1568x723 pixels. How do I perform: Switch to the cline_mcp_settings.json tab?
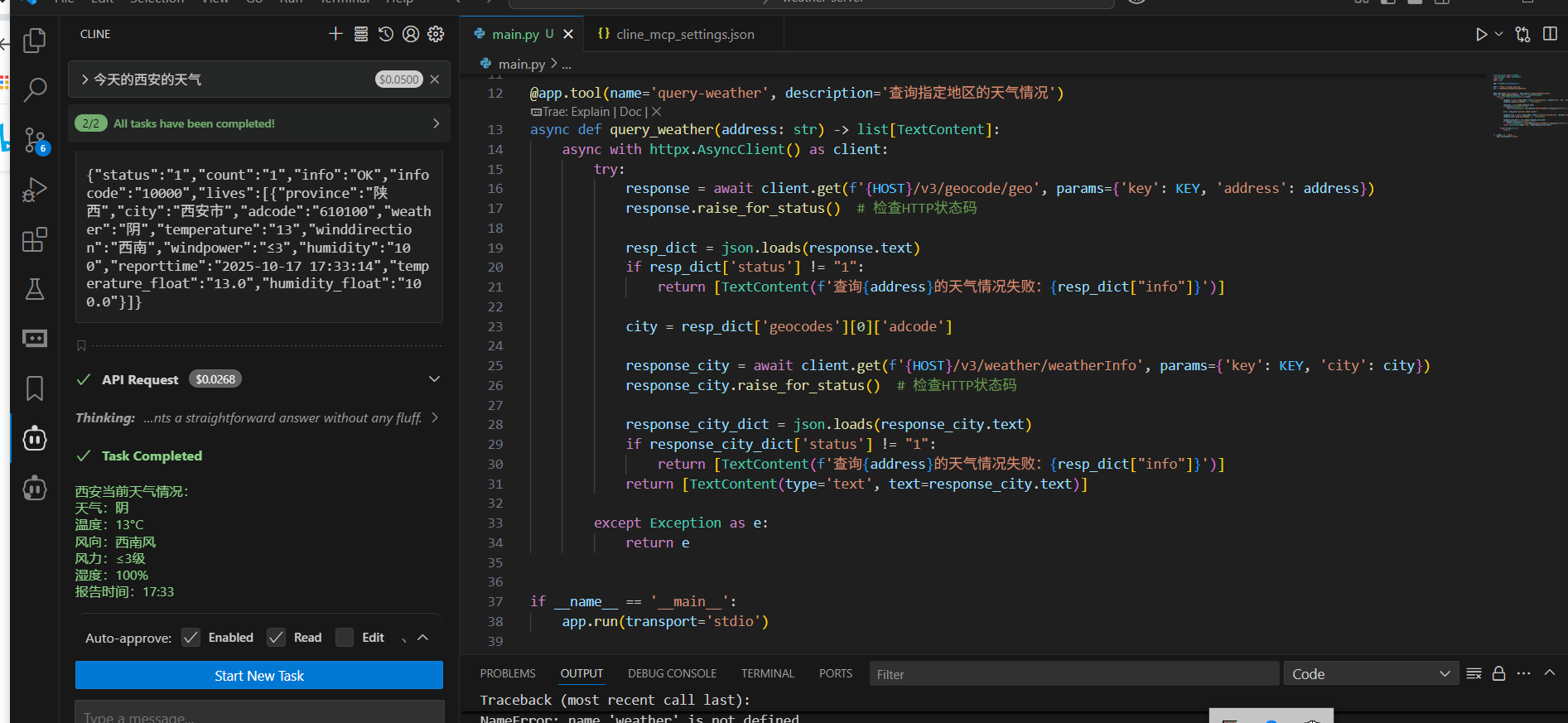[x=684, y=34]
